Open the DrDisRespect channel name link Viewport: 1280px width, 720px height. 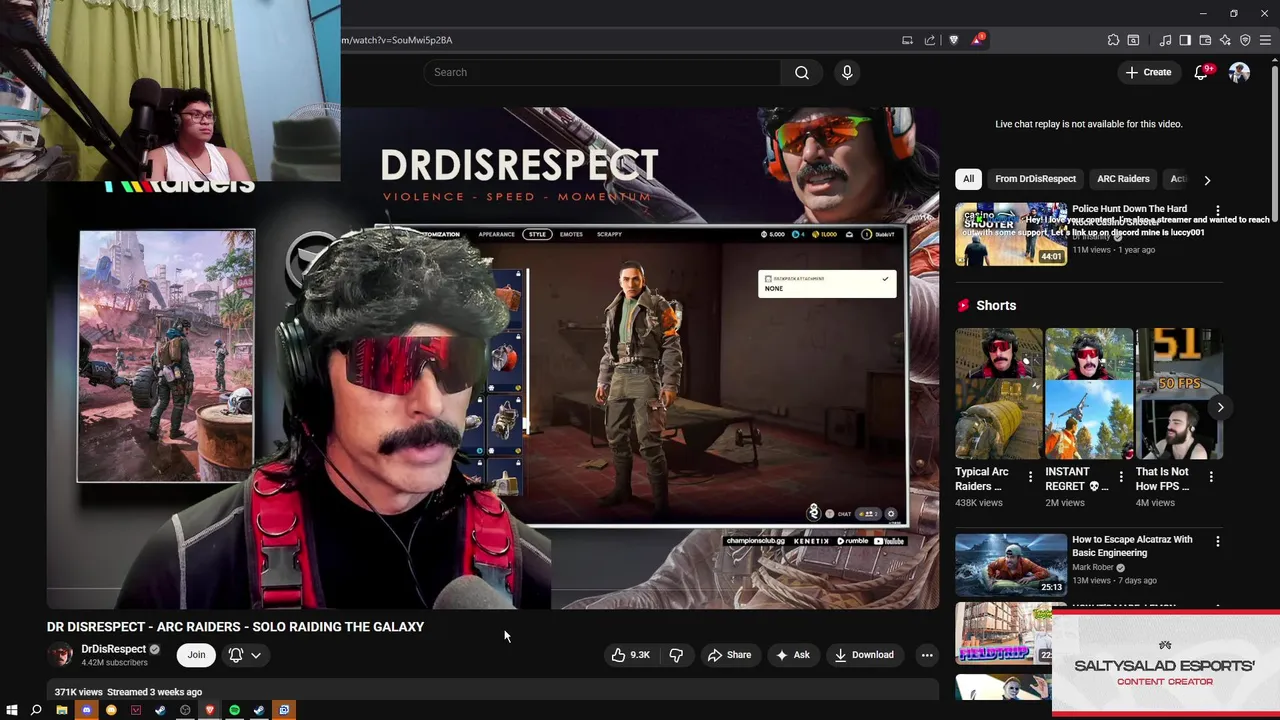(x=113, y=649)
